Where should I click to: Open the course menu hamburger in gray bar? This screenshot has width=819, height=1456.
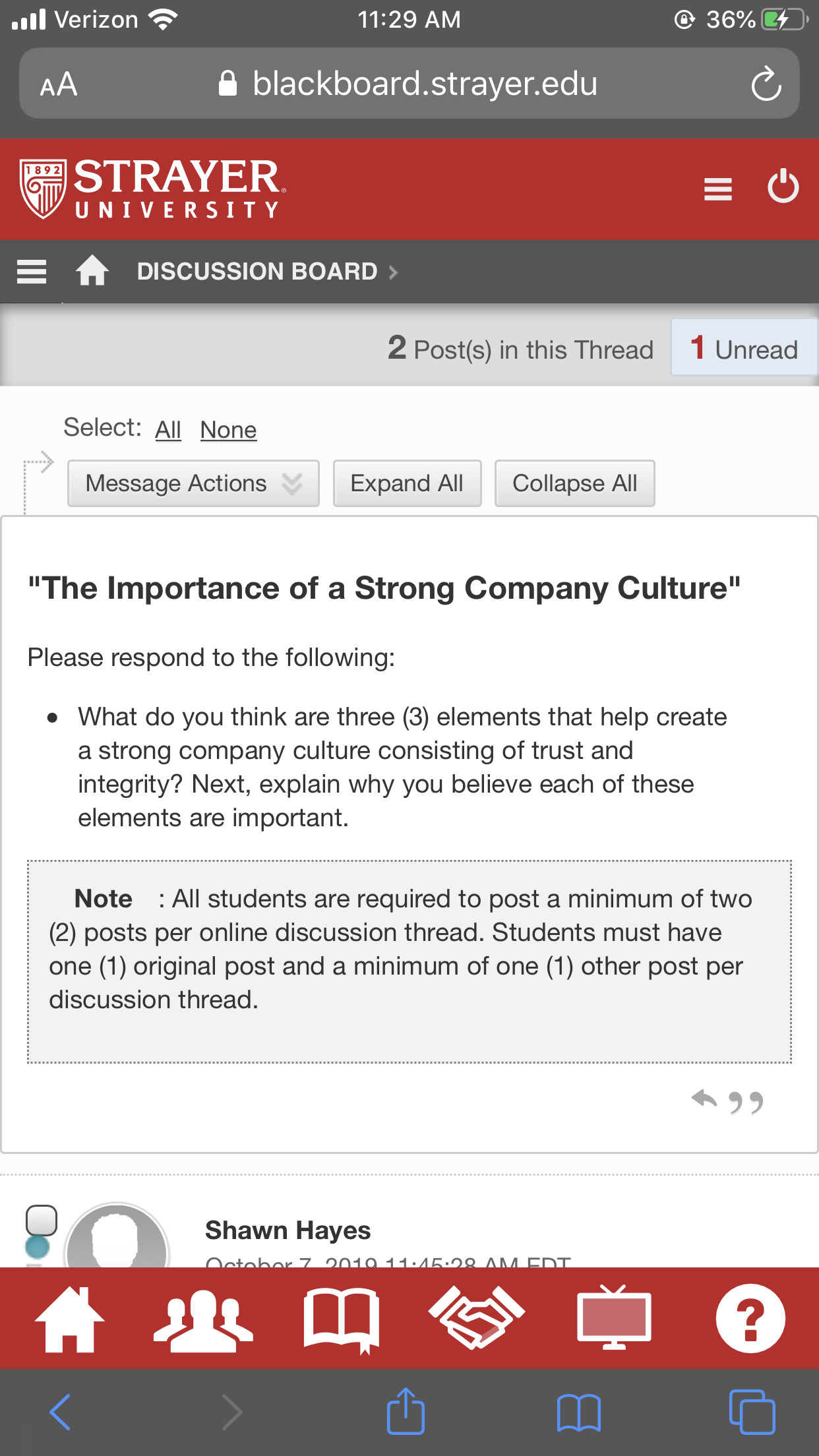pos(32,271)
